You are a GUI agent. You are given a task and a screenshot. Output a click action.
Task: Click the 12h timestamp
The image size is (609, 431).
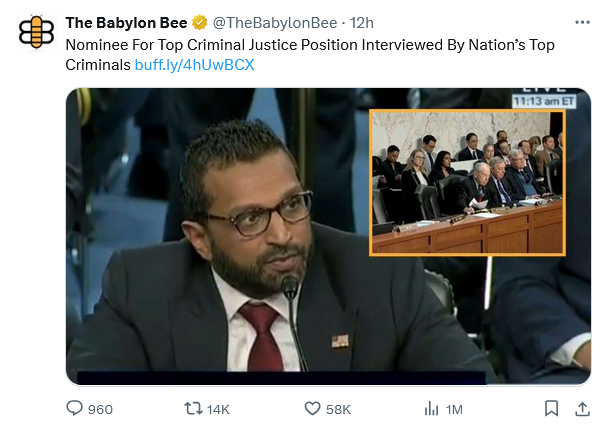pos(362,23)
